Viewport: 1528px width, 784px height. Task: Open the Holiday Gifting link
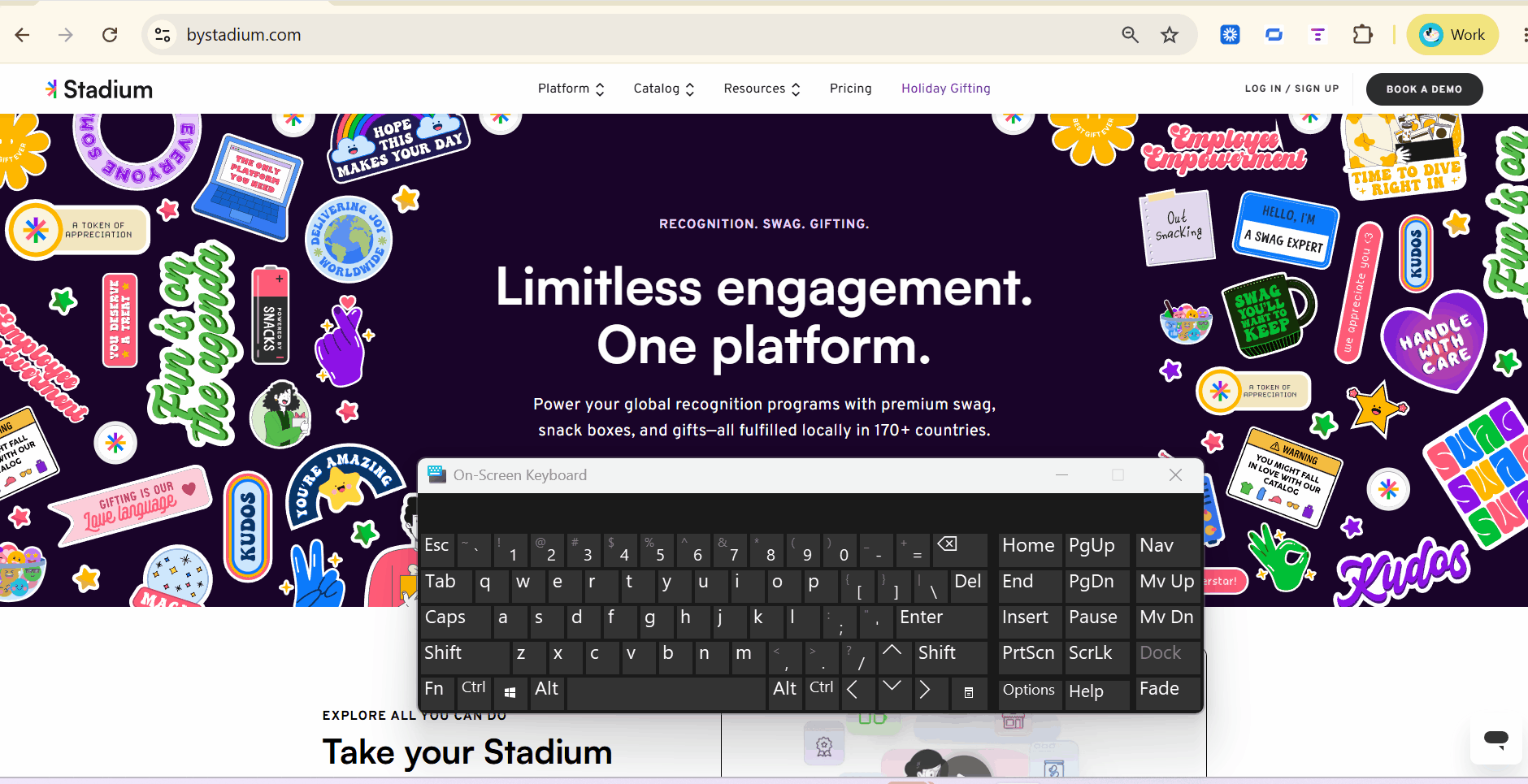(x=946, y=89)
